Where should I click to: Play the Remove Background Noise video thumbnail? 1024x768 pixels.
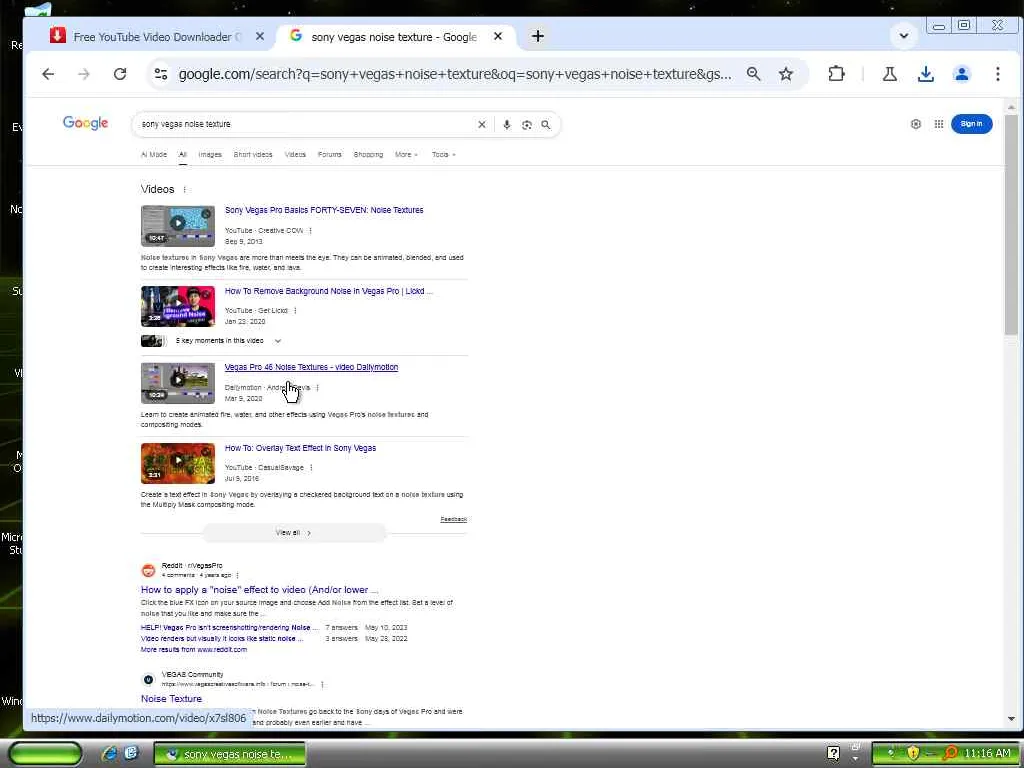click(178, 306)
